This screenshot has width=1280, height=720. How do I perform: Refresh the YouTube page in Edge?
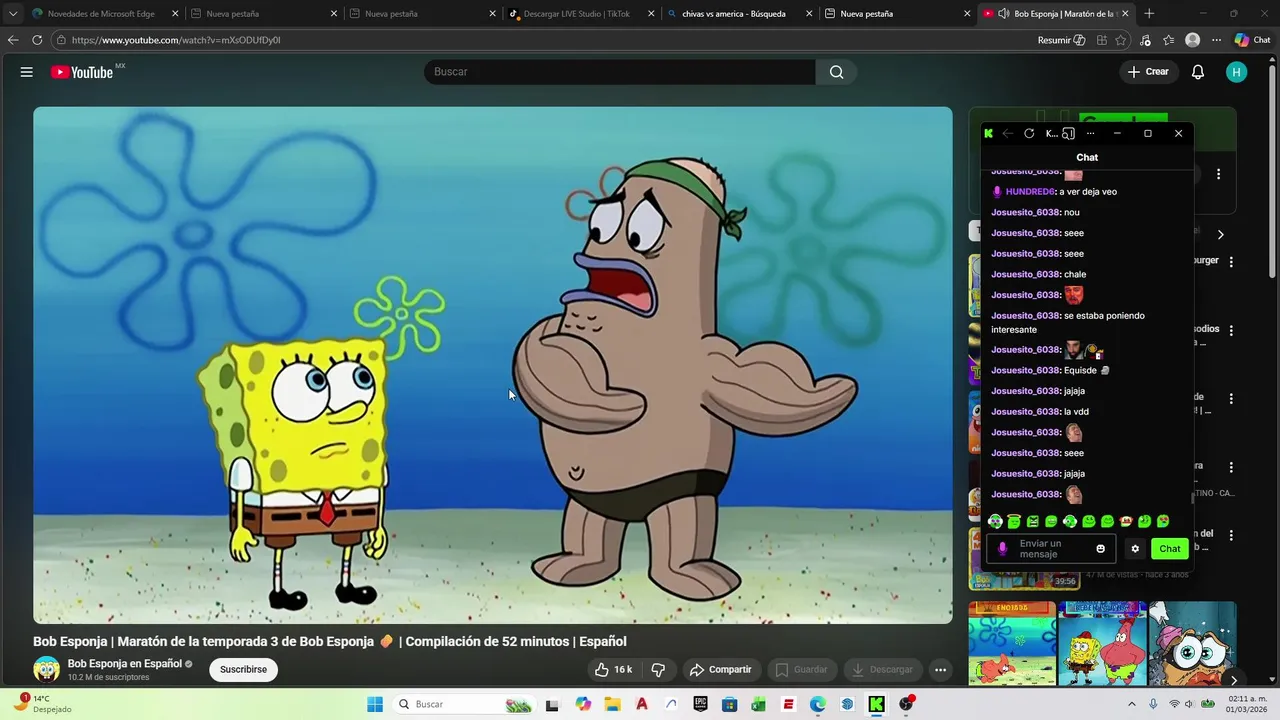point(37,40)
